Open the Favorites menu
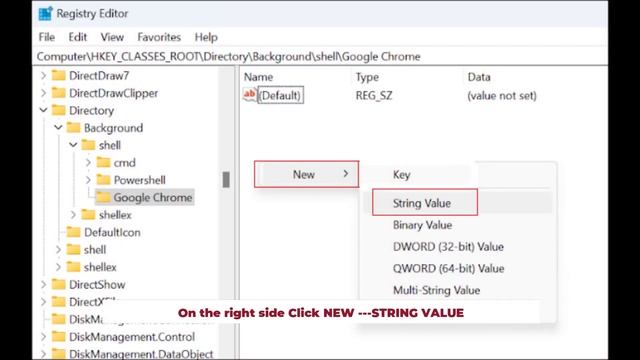The image size is (640, 360). 159,37
